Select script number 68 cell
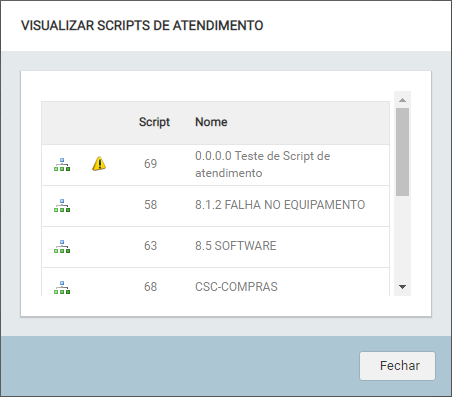452x397 pixels. 150,287
